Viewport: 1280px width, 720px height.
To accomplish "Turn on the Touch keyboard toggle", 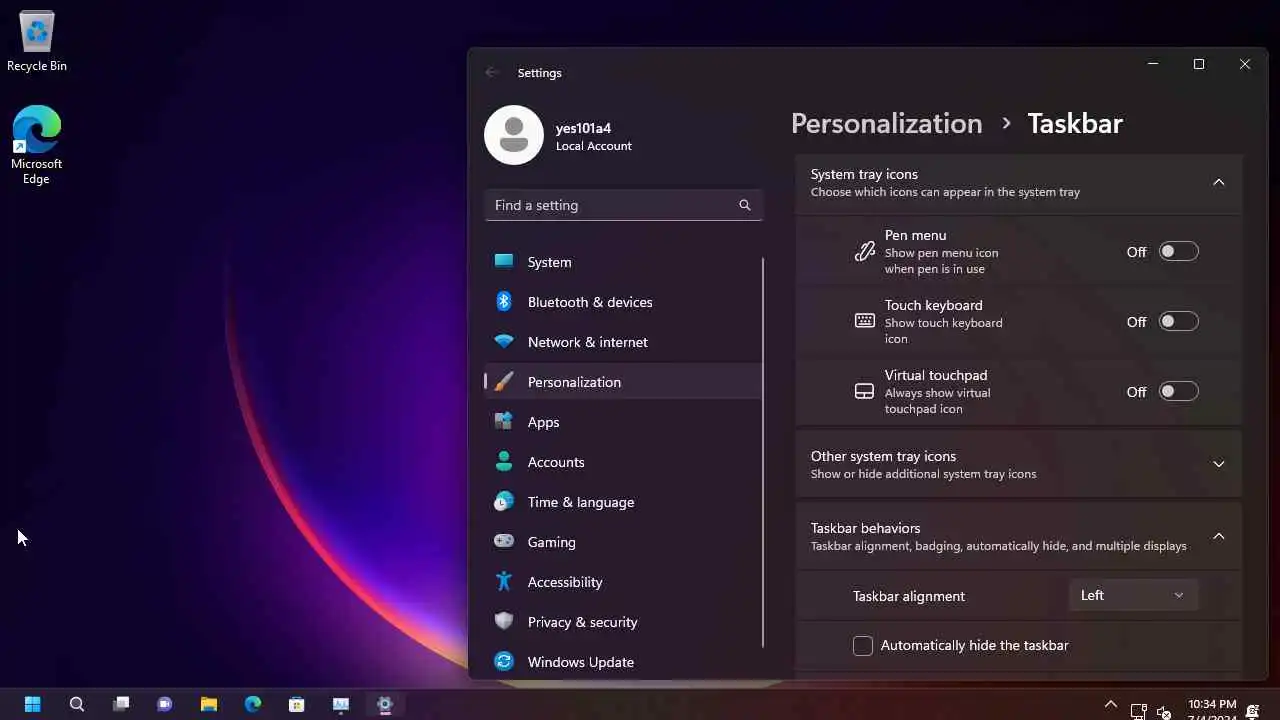I will point(1178,321).
